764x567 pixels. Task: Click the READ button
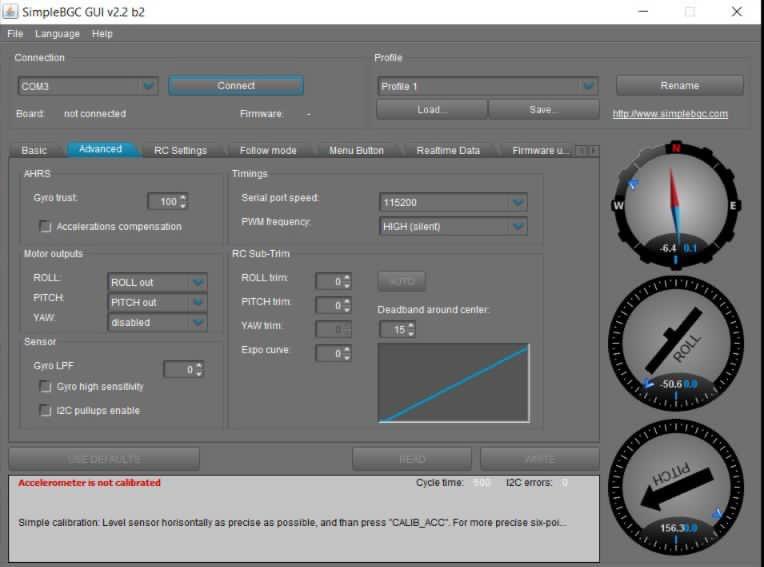[x=412, y=459]
